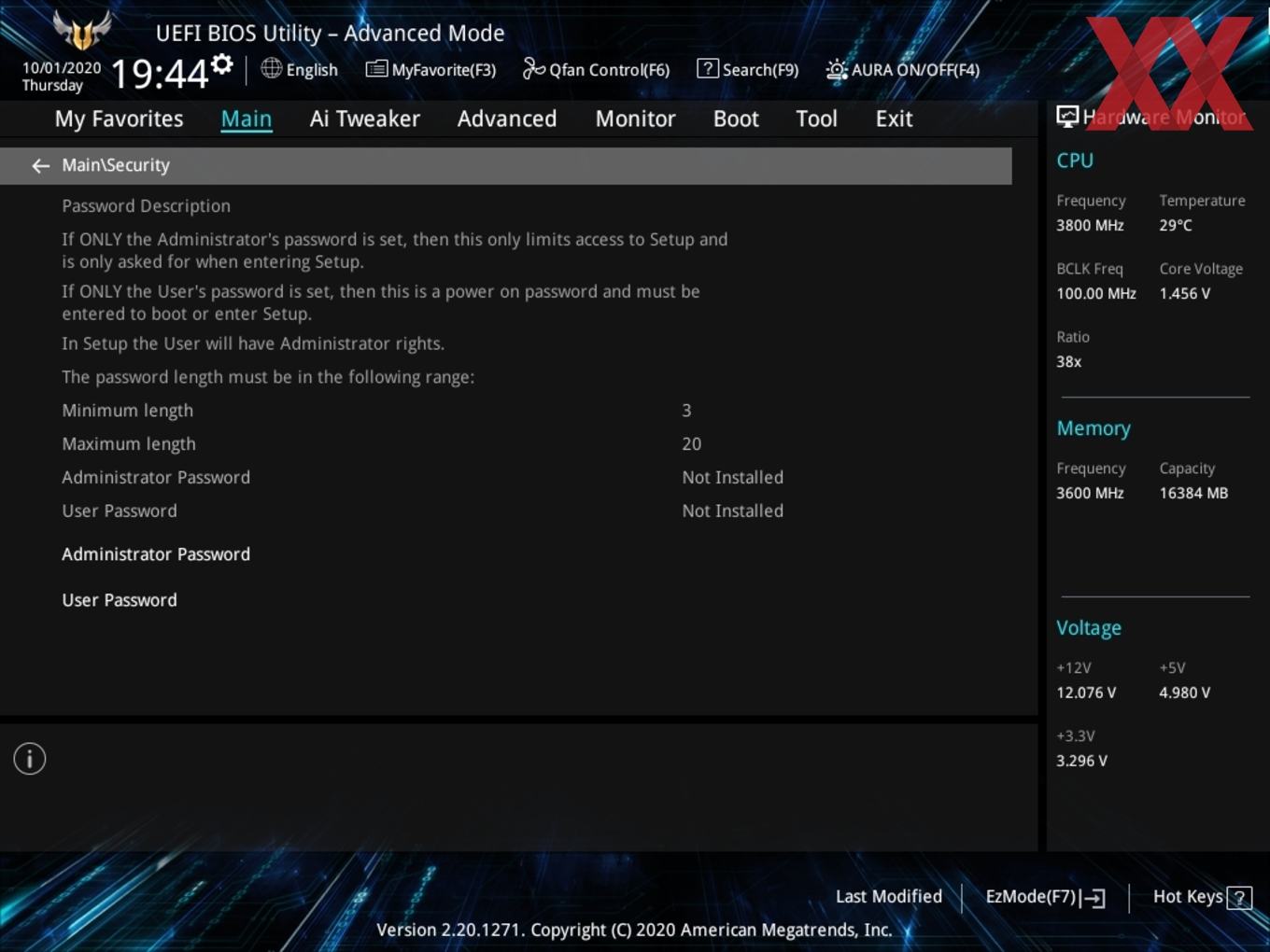Click the Maximum length label
The width and height of the screenshot is (1270, 952).
[129, 444]
